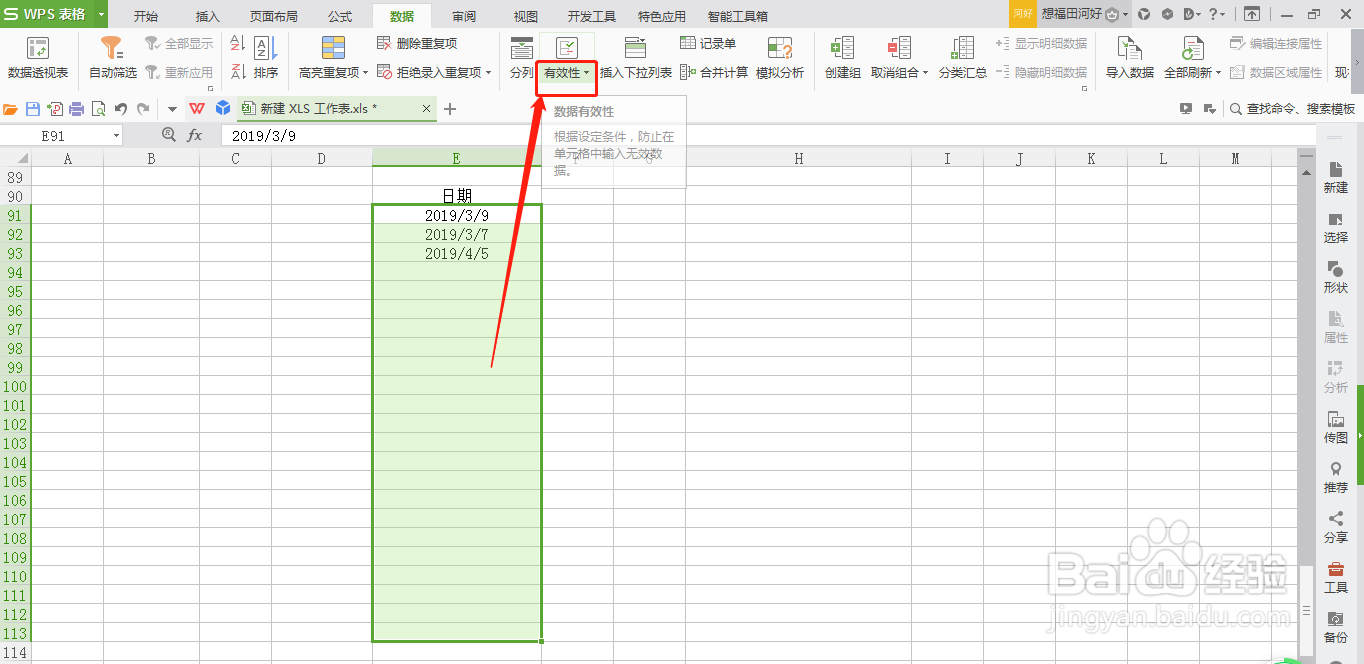Open the 智能工具箱 ribbon tab
Viewport: 1364px width, 664px height.
point(737,16)
